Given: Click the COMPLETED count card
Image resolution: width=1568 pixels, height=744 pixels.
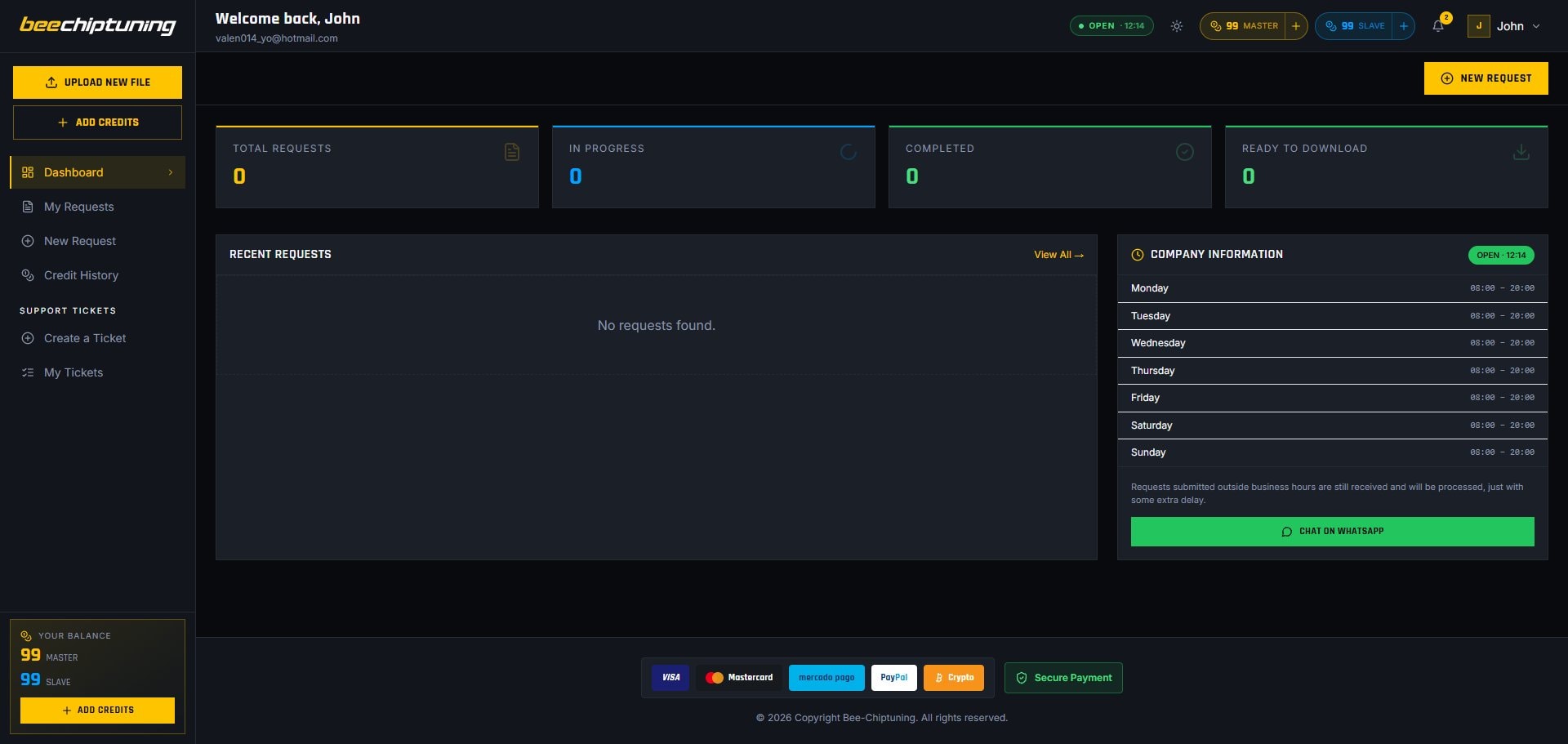Looking at the screenshot, I should point(1050,167).
